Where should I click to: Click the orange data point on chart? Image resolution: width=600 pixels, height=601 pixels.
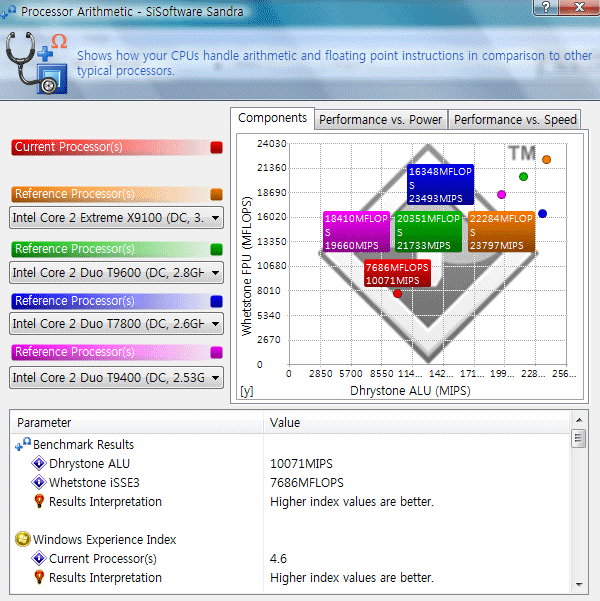click(546, 159)
